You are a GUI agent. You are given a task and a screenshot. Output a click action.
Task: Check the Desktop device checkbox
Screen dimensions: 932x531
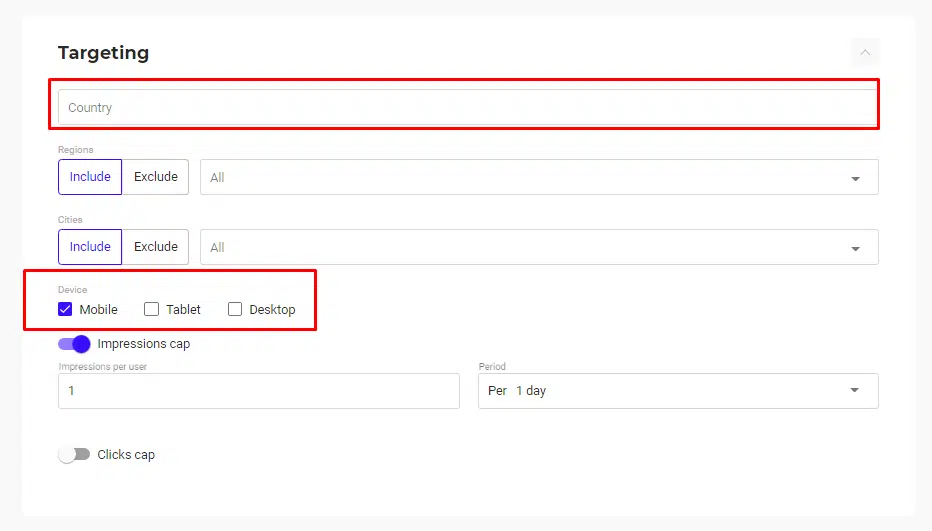click(x=235, y=309)
